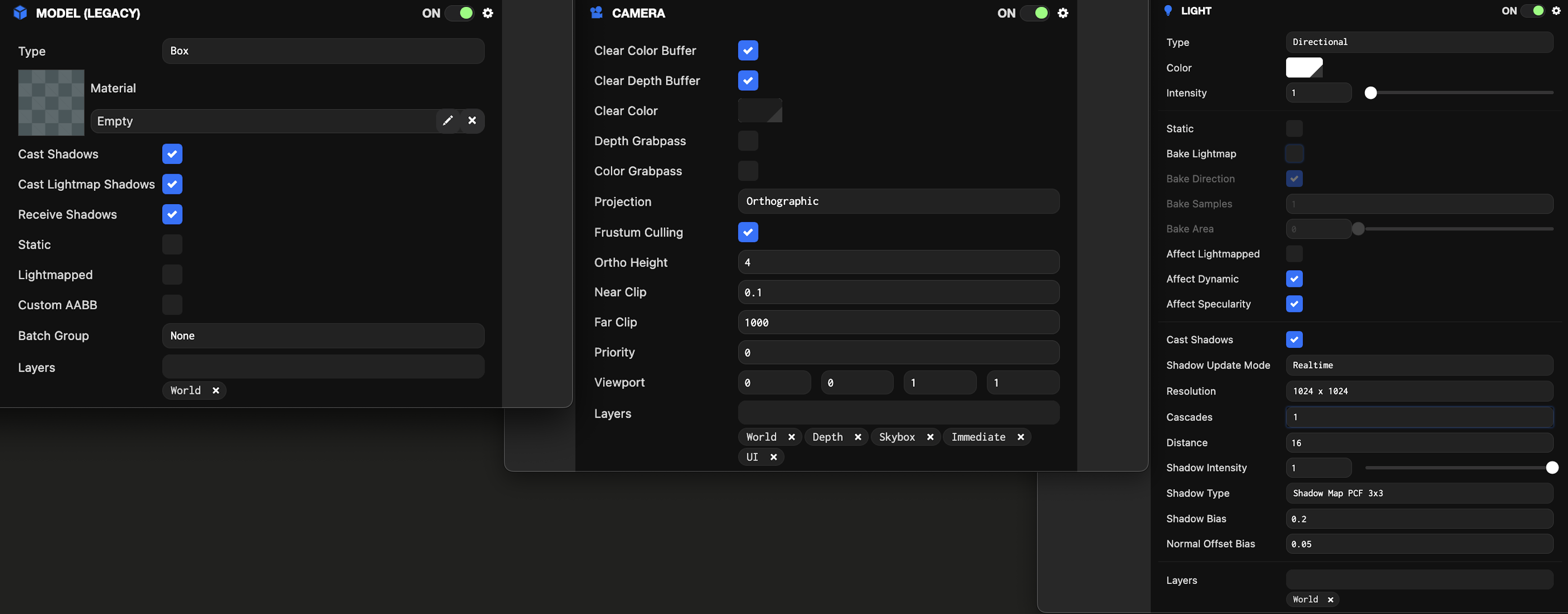Remove the World layer from the Model layers
Image resolution: width=1568 pixels, height=614 pixels.
point(215,391)
